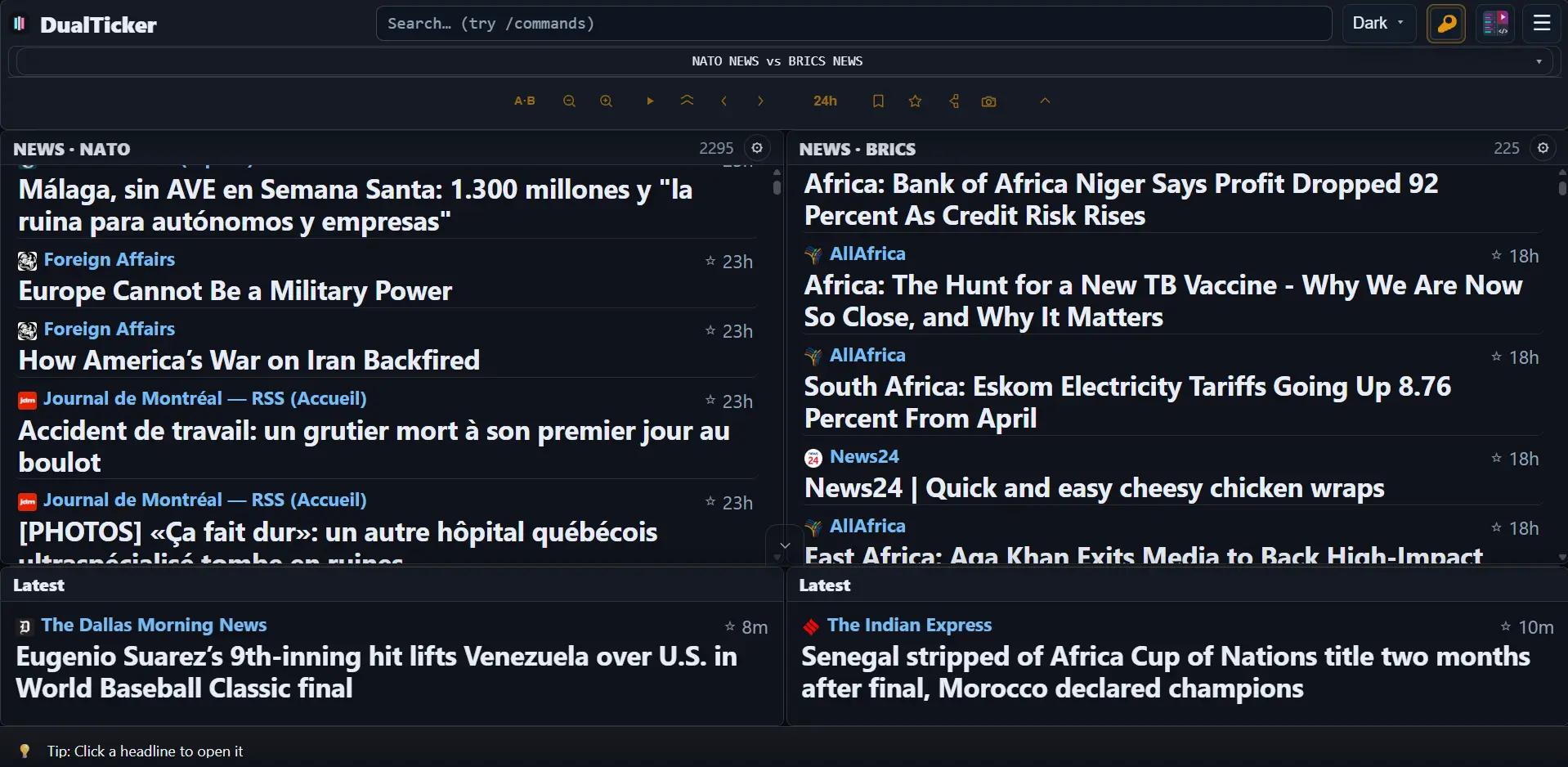The width and height of the screenshot is (1568, 767).
Task: Click News24 source name
Action: click(x=864, y=457)
